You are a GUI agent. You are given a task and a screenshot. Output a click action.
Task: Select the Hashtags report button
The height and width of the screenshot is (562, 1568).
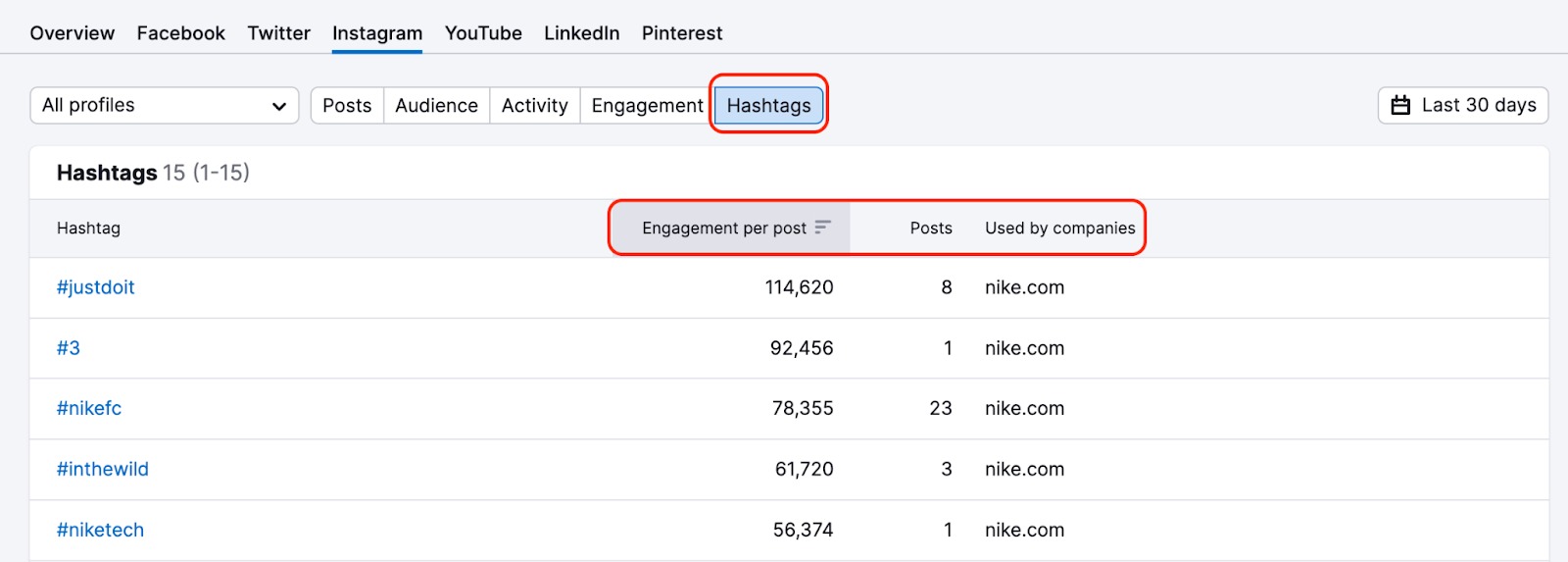point(768,105)
